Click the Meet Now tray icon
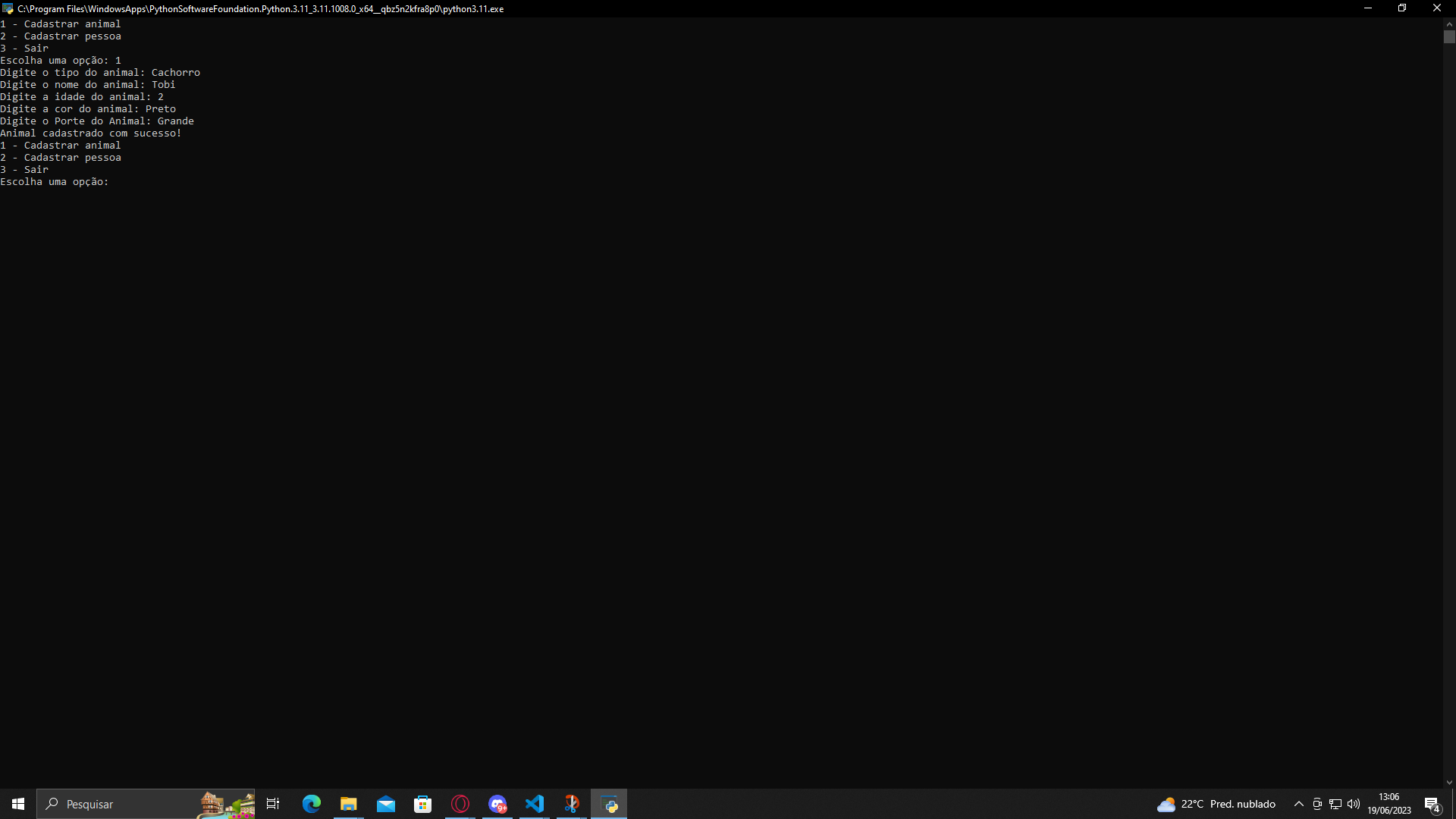Viewport: 1456px width, 819px height. [1317, 804]
